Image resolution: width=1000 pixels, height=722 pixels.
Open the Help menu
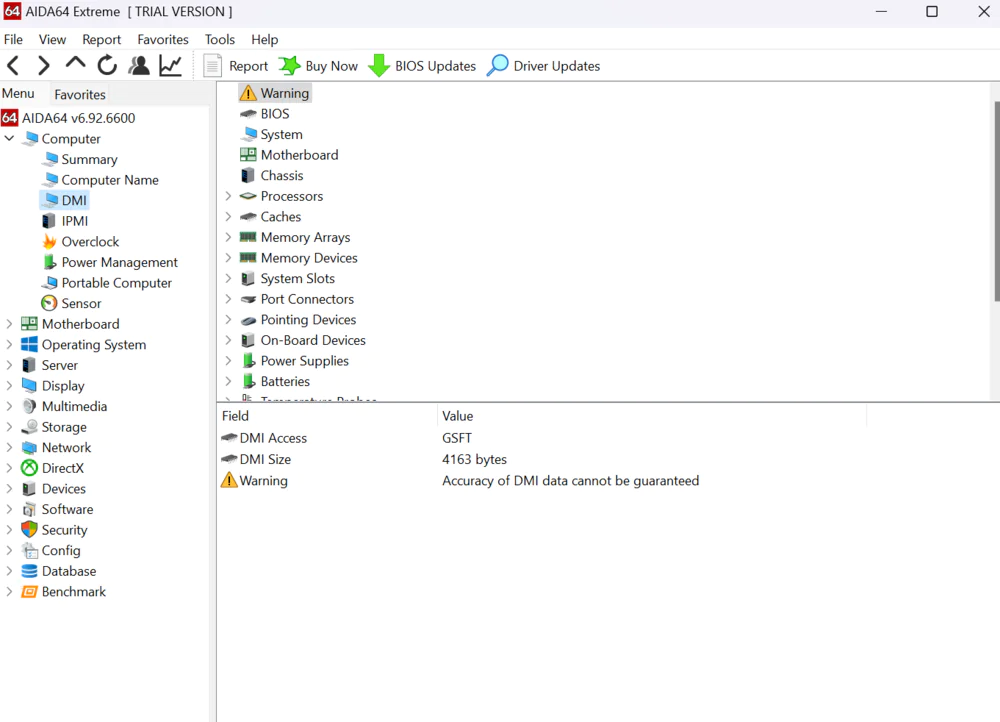click(265, 40)
